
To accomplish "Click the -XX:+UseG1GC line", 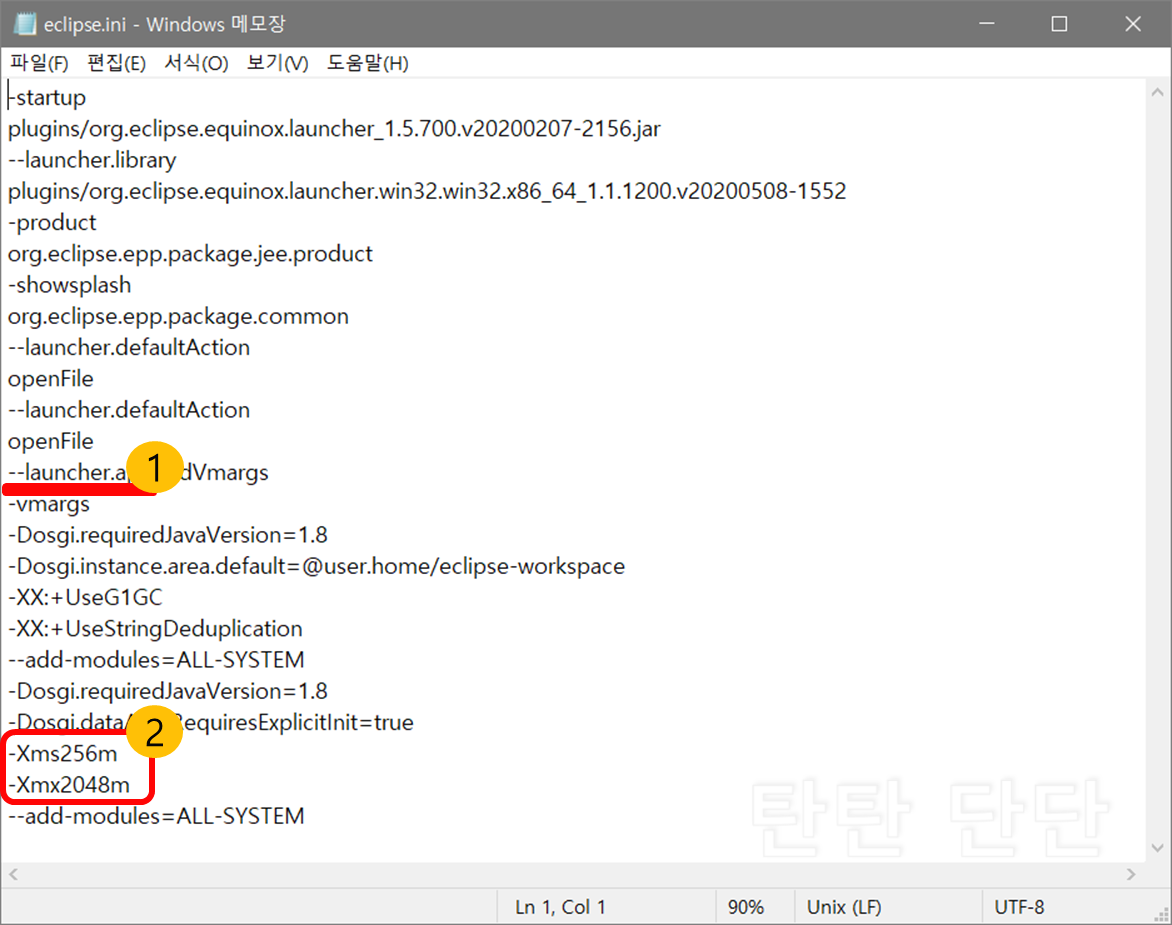I will [x=85, y=598].
